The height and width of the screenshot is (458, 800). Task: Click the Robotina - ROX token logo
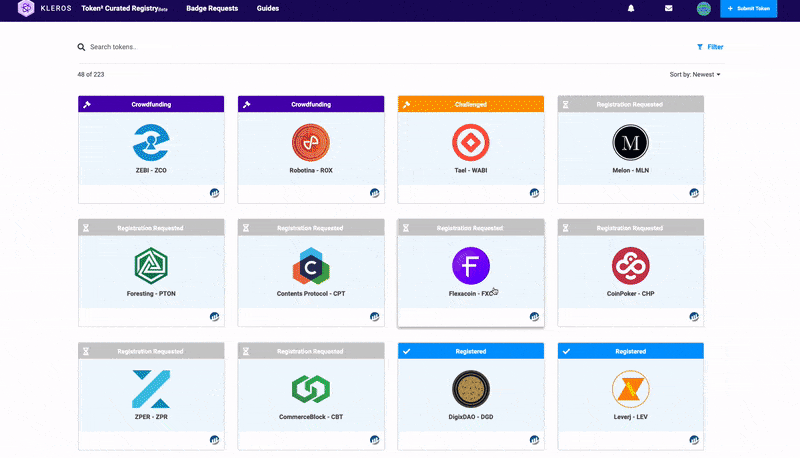[x=311, y=142]
